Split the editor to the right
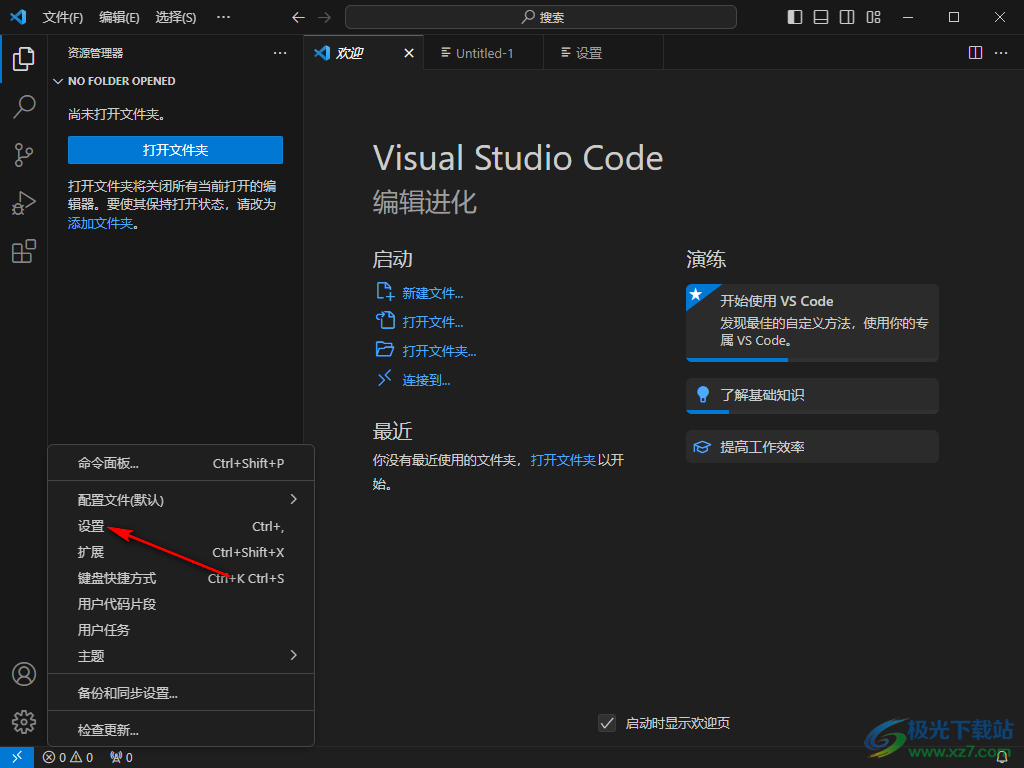Image resolution: width=1024 pixels, height=768 pixels. (x=975, y=53)
